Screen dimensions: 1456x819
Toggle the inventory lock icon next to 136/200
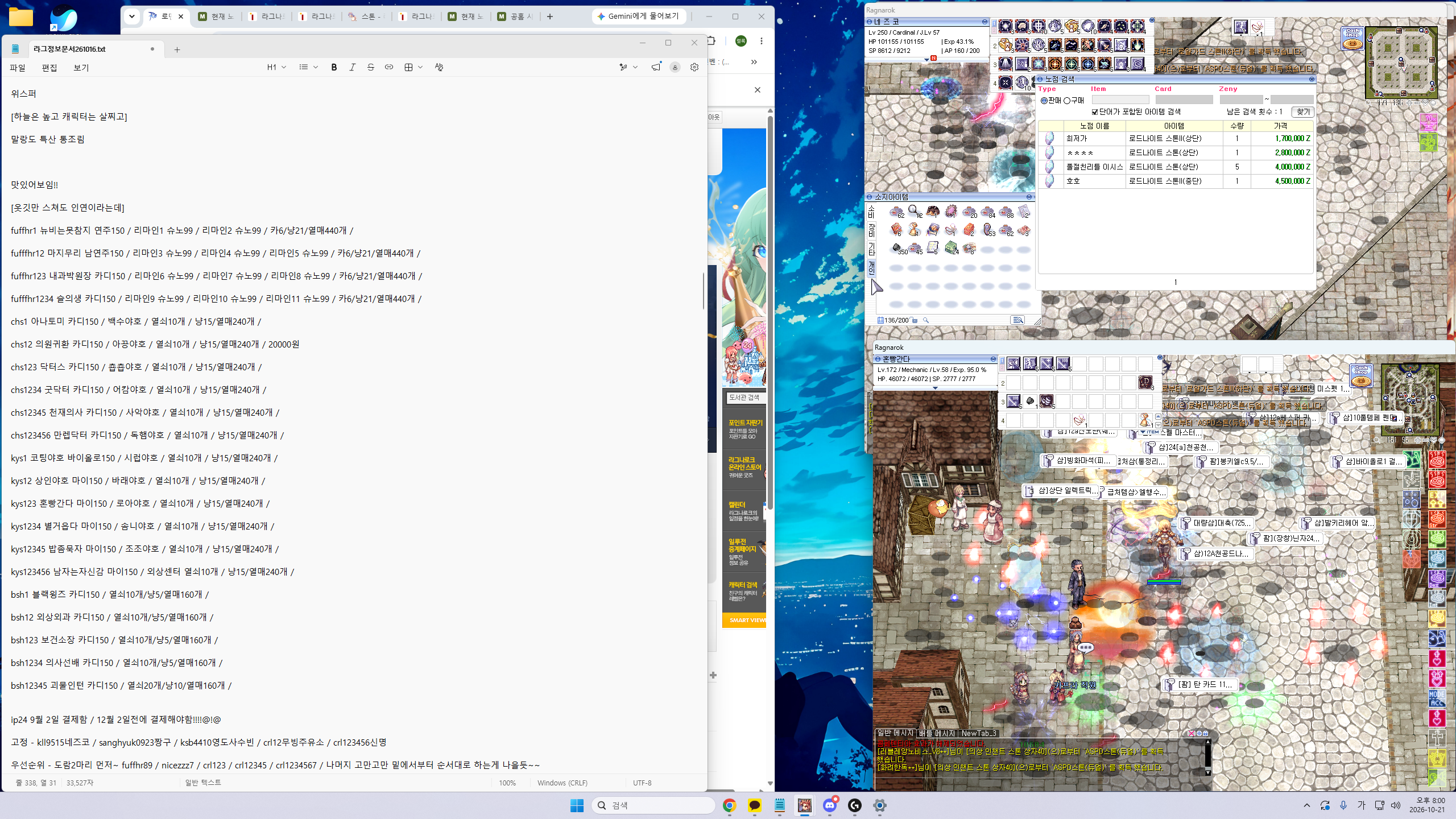click(x=915, y=320)
